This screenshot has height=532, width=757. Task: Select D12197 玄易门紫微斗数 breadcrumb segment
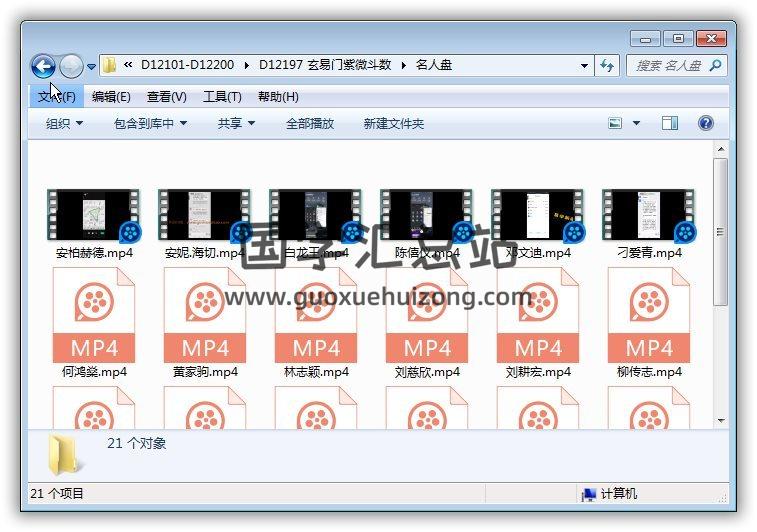325,65
